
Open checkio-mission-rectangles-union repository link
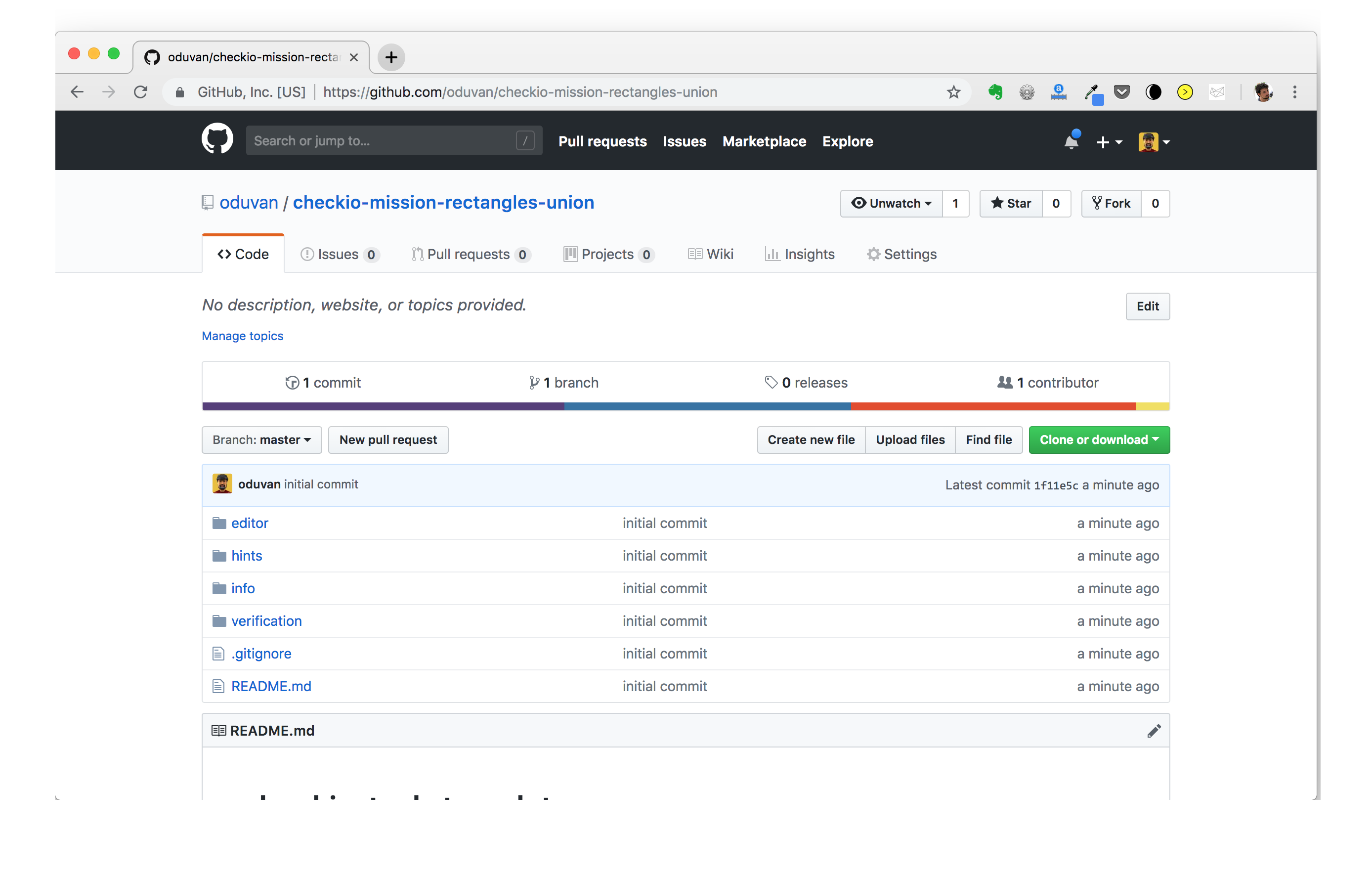point(443,203)
